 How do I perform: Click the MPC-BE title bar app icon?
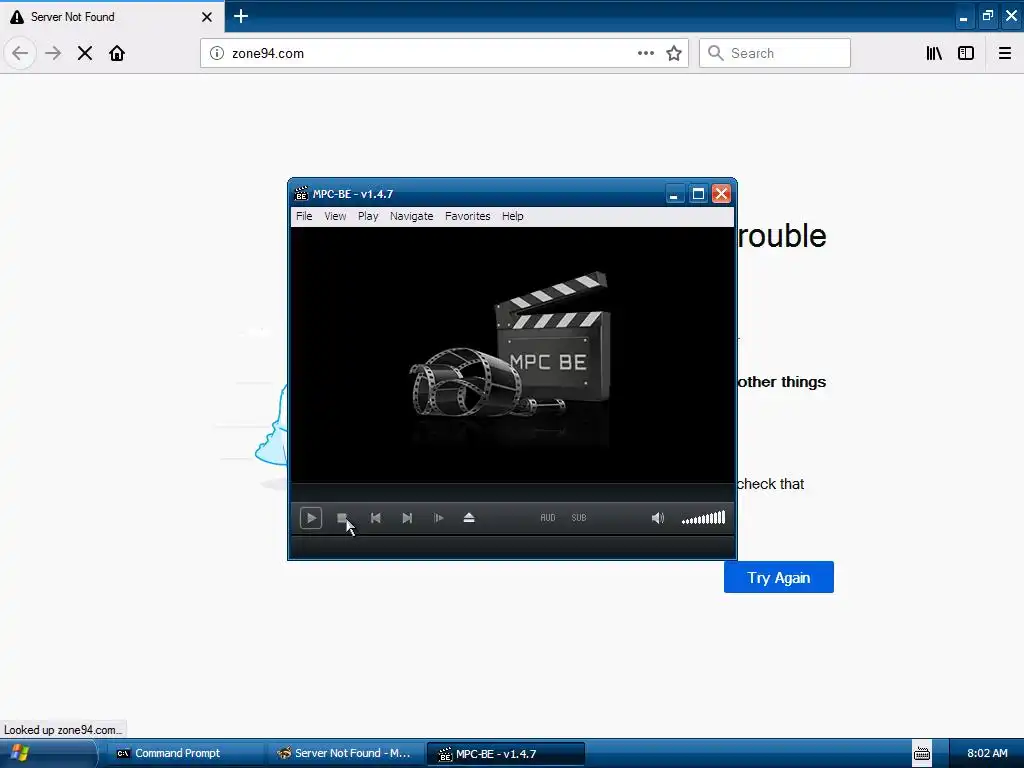301,194
